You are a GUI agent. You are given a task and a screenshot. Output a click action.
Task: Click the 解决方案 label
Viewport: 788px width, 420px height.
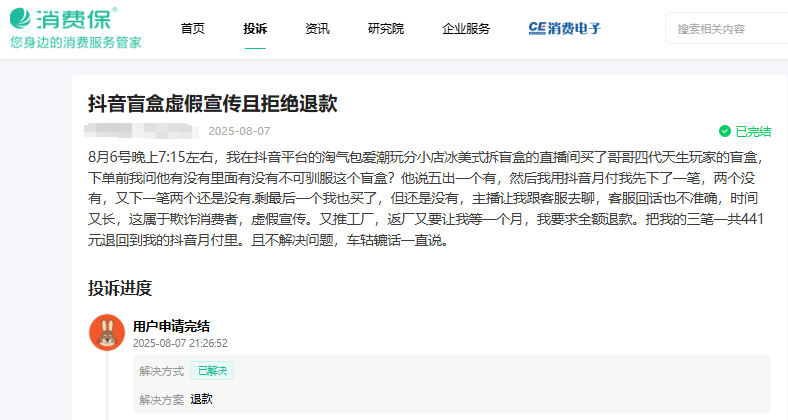(161, 400)
